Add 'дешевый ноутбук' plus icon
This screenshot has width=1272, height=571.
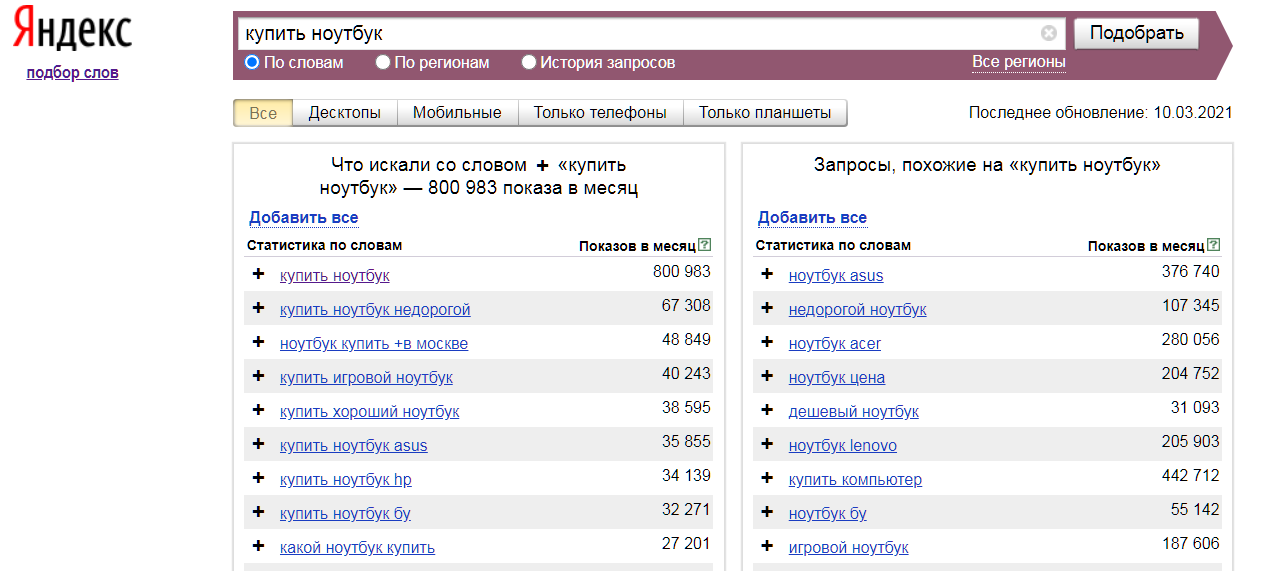(x=767, y=410)
